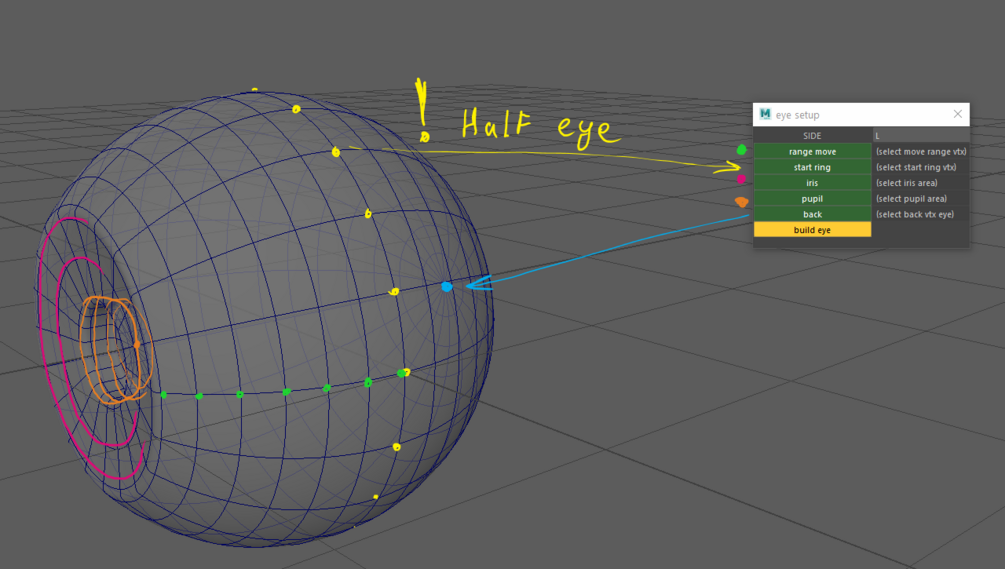The image size is (1005, 569).
Task: Click the pupil button
Action: (812, 199)
